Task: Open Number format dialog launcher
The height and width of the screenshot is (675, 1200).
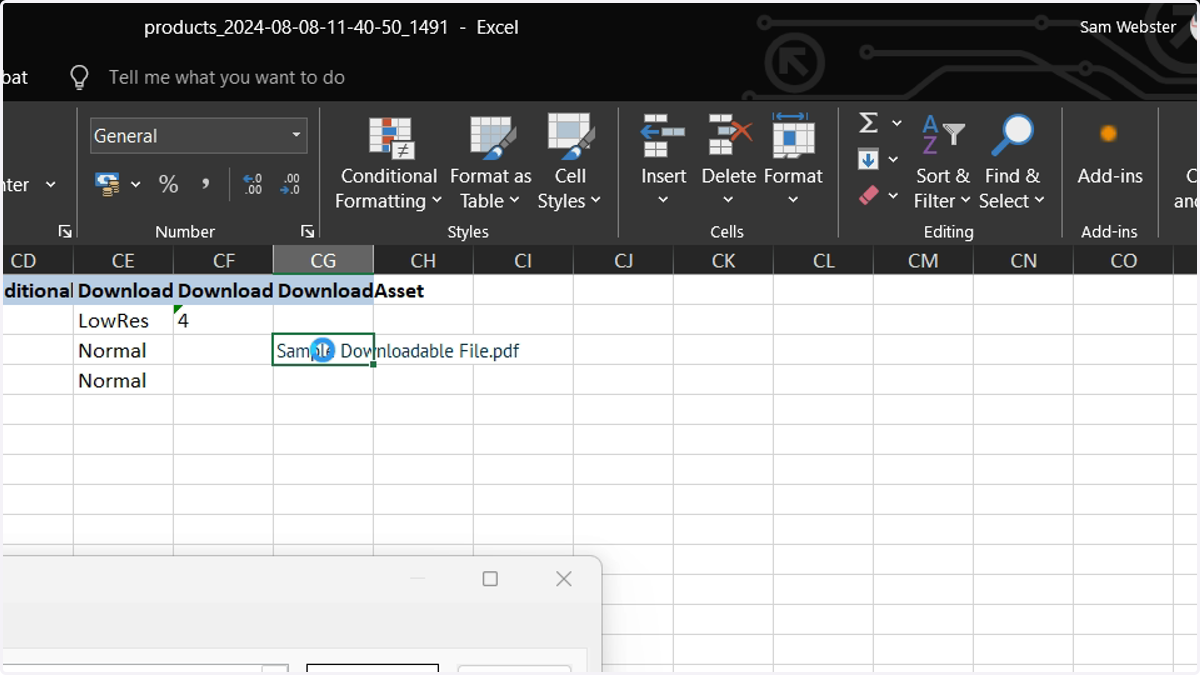Action: (x=307, y=231)
